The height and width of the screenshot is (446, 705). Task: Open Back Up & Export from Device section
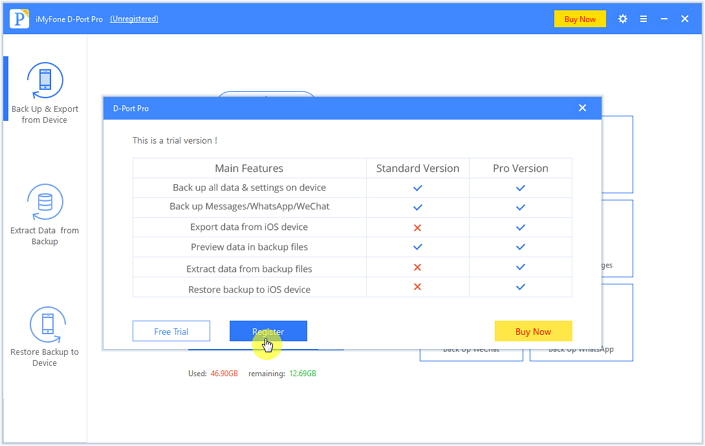click(x=45, y=93)
